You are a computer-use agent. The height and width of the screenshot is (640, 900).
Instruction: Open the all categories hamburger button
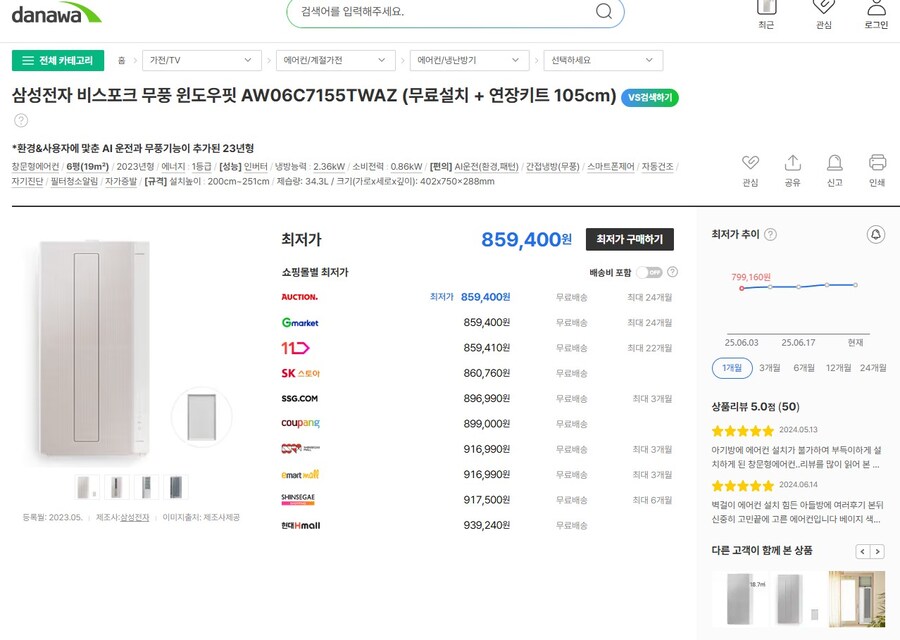coord(58,60)
